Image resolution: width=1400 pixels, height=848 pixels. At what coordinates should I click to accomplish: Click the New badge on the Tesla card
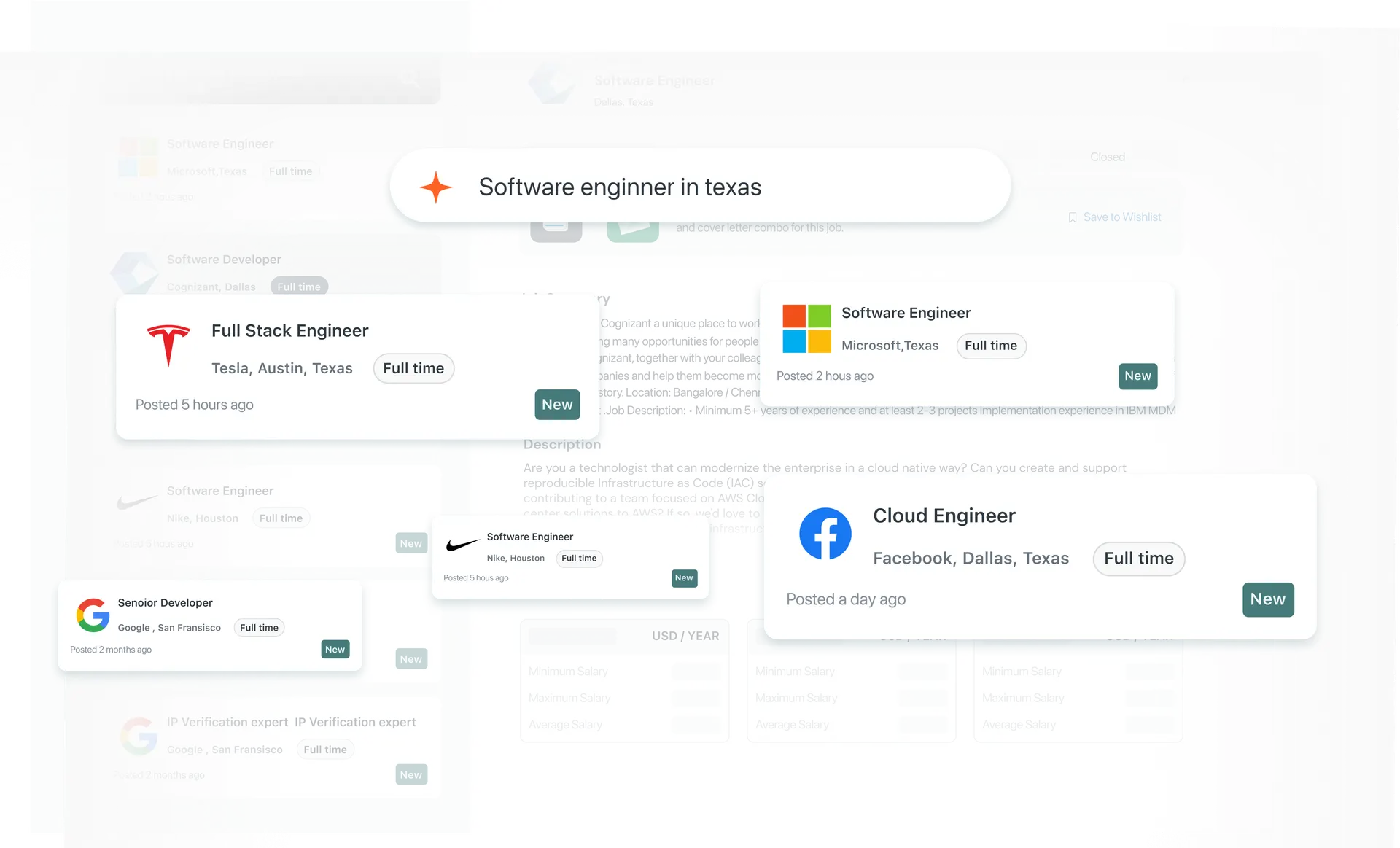[x=557, y=405]
